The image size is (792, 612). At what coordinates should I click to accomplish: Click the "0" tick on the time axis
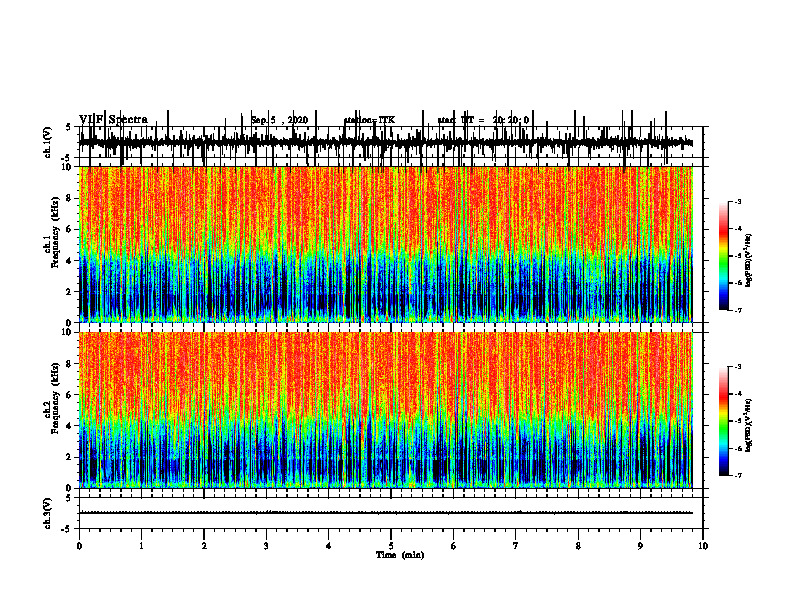[79, 546]
